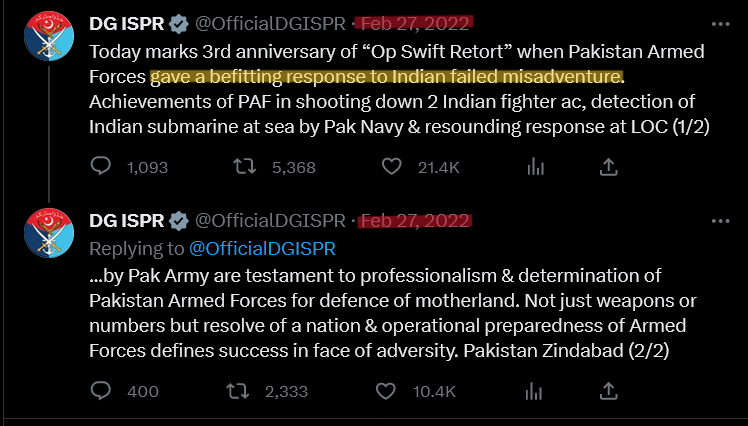This screenshot has height=426, width=748.
Task: Open DG ISPR profile name on first tweet
Action: point(126,22)
